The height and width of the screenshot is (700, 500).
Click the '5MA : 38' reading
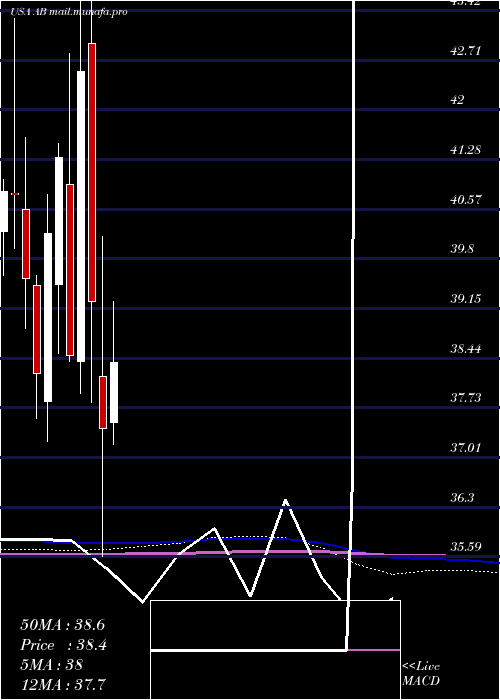(52, 665)
